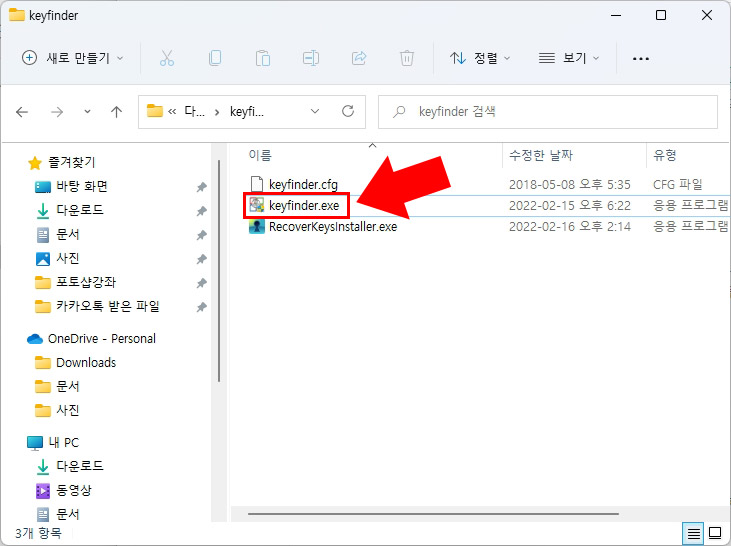Open 동영상 under 내 PC

[x=74, y=490]
